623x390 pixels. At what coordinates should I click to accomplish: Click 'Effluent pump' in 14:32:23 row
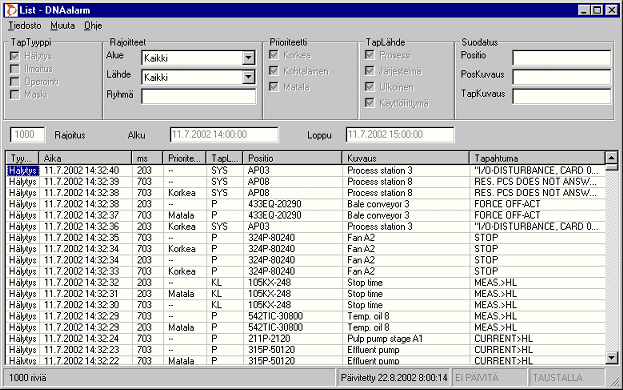coord(373,350)
